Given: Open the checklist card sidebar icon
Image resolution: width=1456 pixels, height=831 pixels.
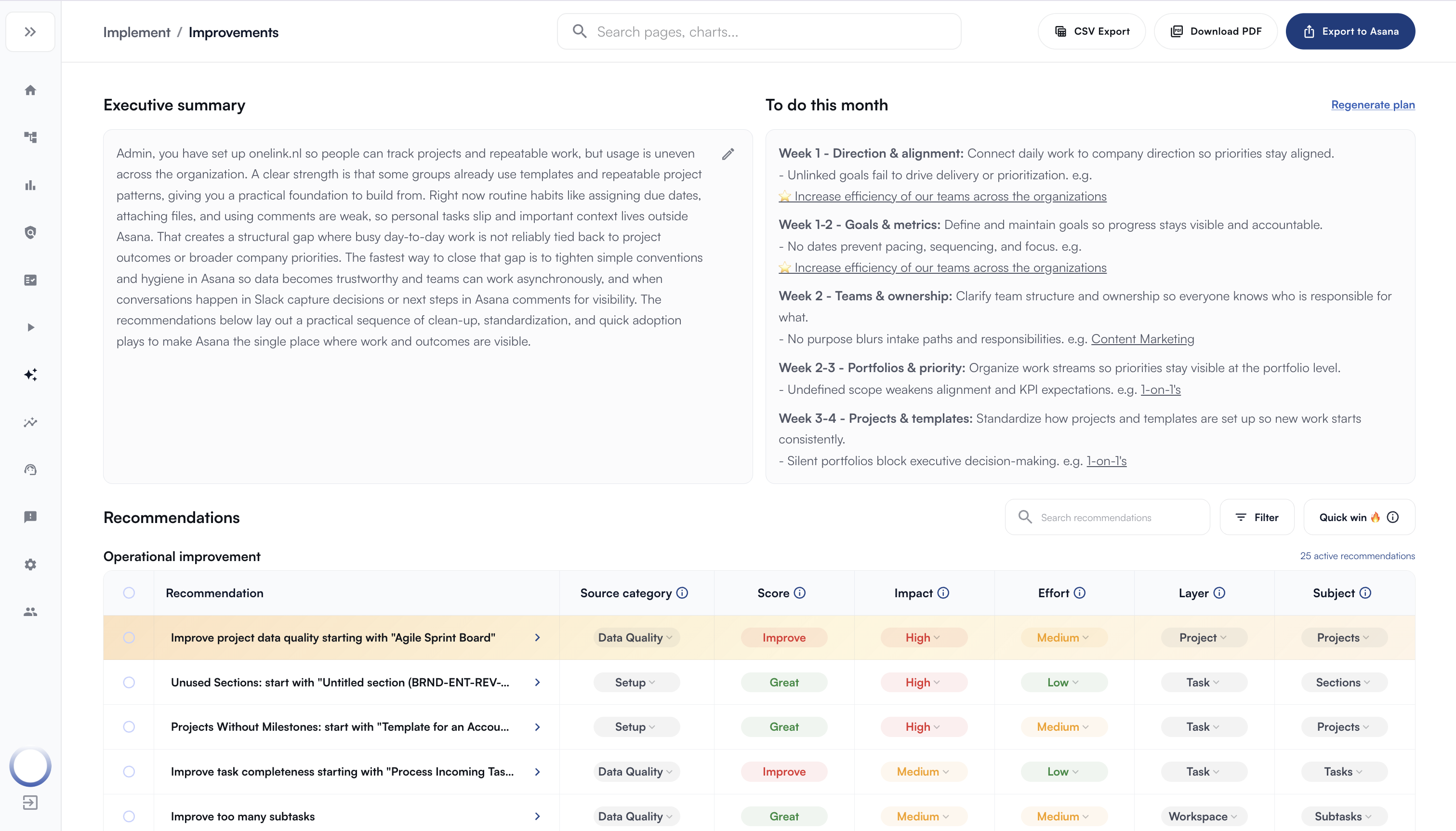Looking at the screenshot, I should (30, 280).
